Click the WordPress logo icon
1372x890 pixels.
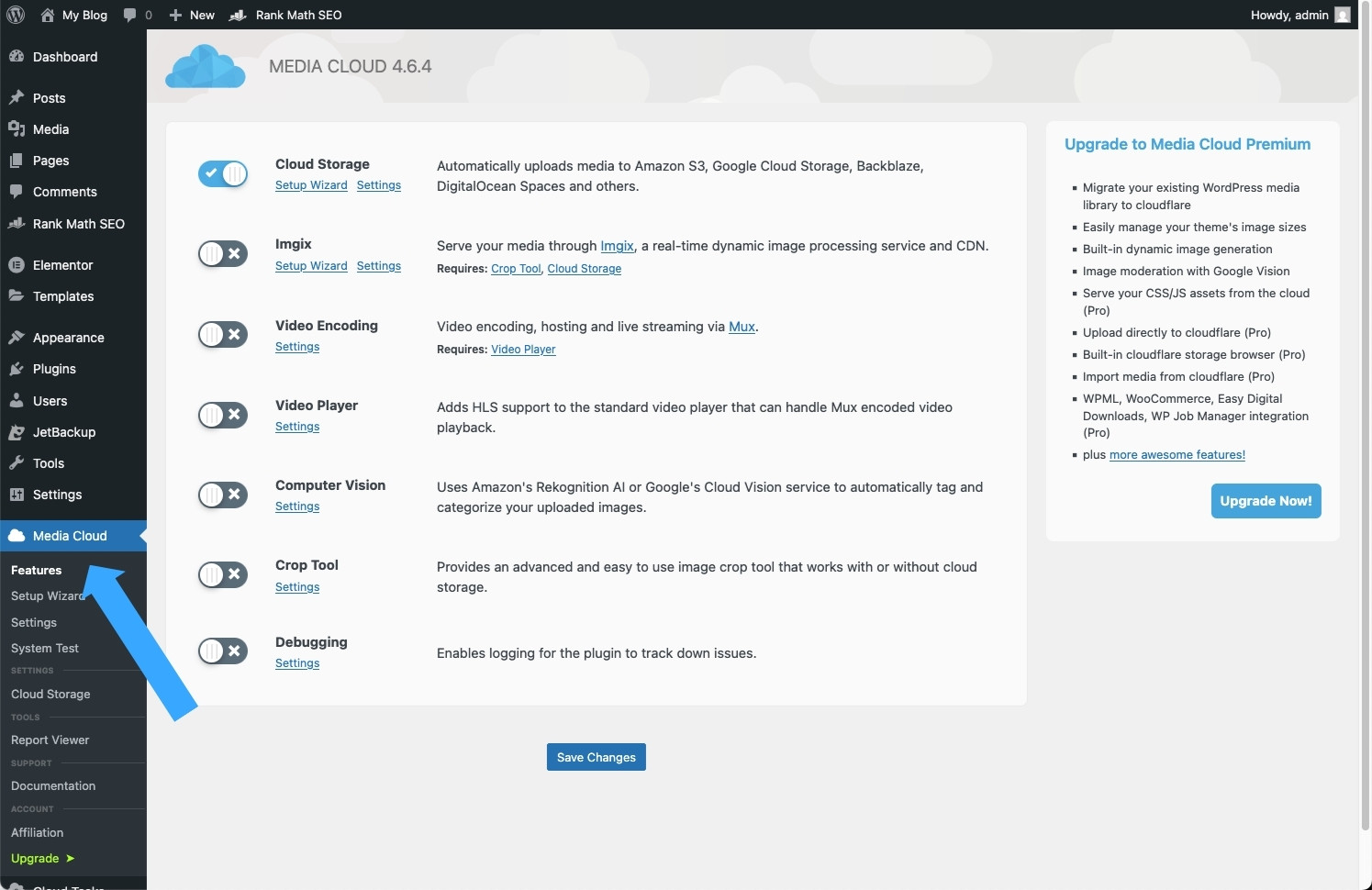[x=16, y=15]
